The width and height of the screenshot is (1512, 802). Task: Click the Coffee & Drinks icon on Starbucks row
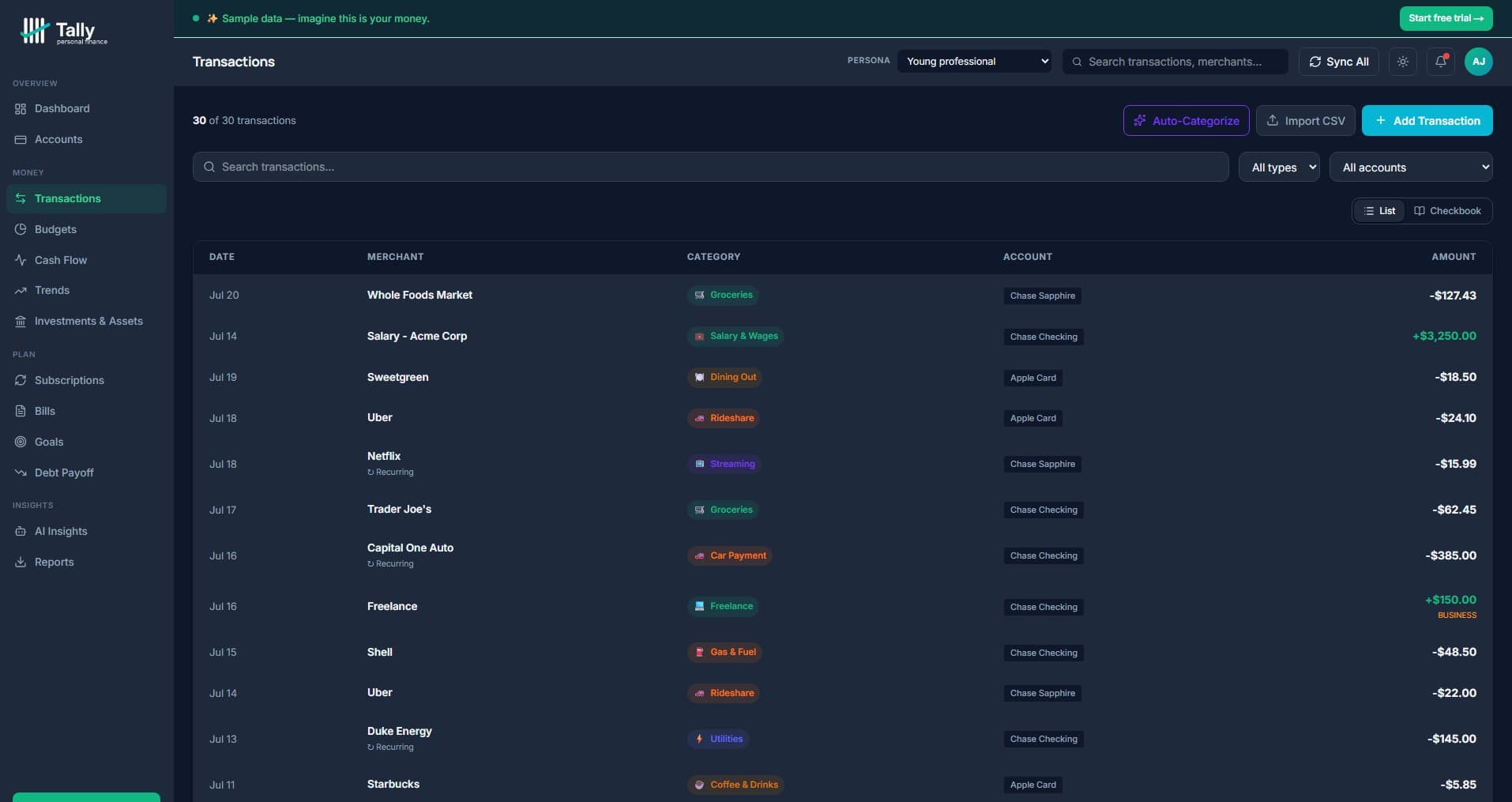pyautogui.click(x=699, y=785)
